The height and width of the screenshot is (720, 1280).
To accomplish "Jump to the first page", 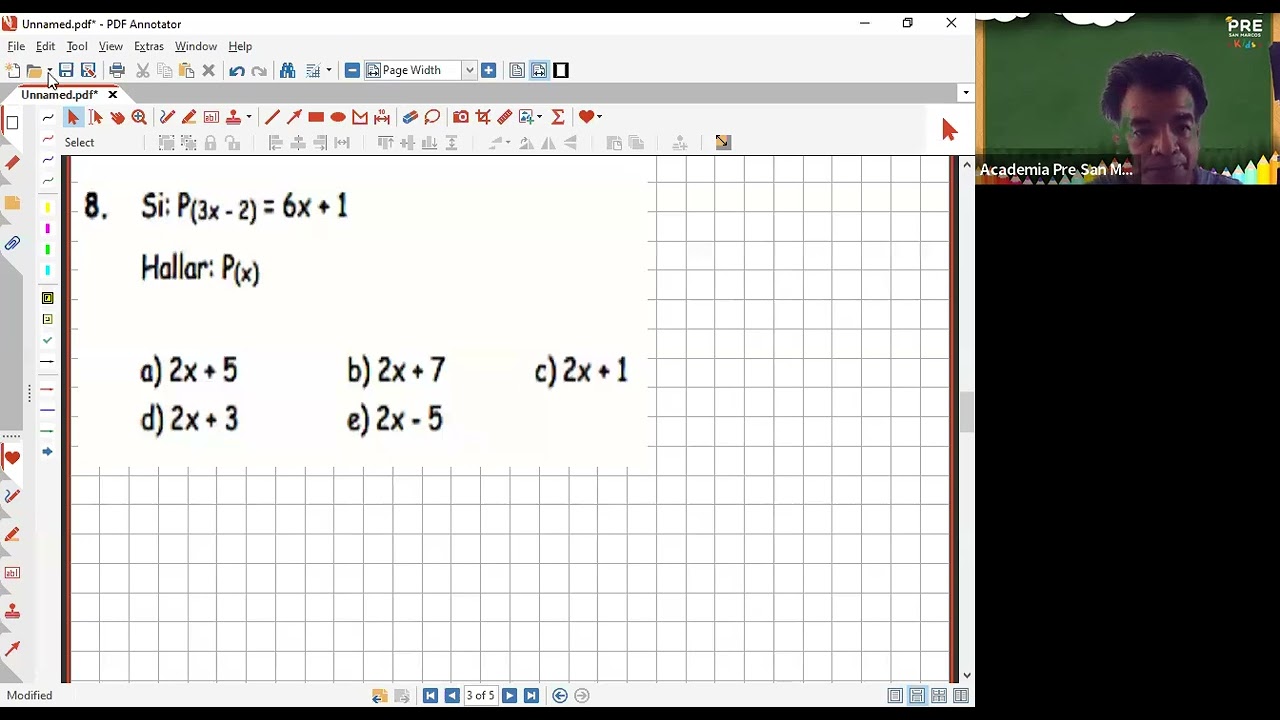I will (x=430, y=696).
